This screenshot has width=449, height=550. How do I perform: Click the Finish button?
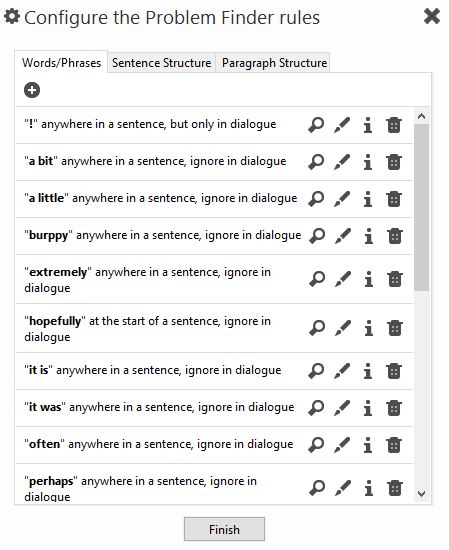click(x=224, y=529)
